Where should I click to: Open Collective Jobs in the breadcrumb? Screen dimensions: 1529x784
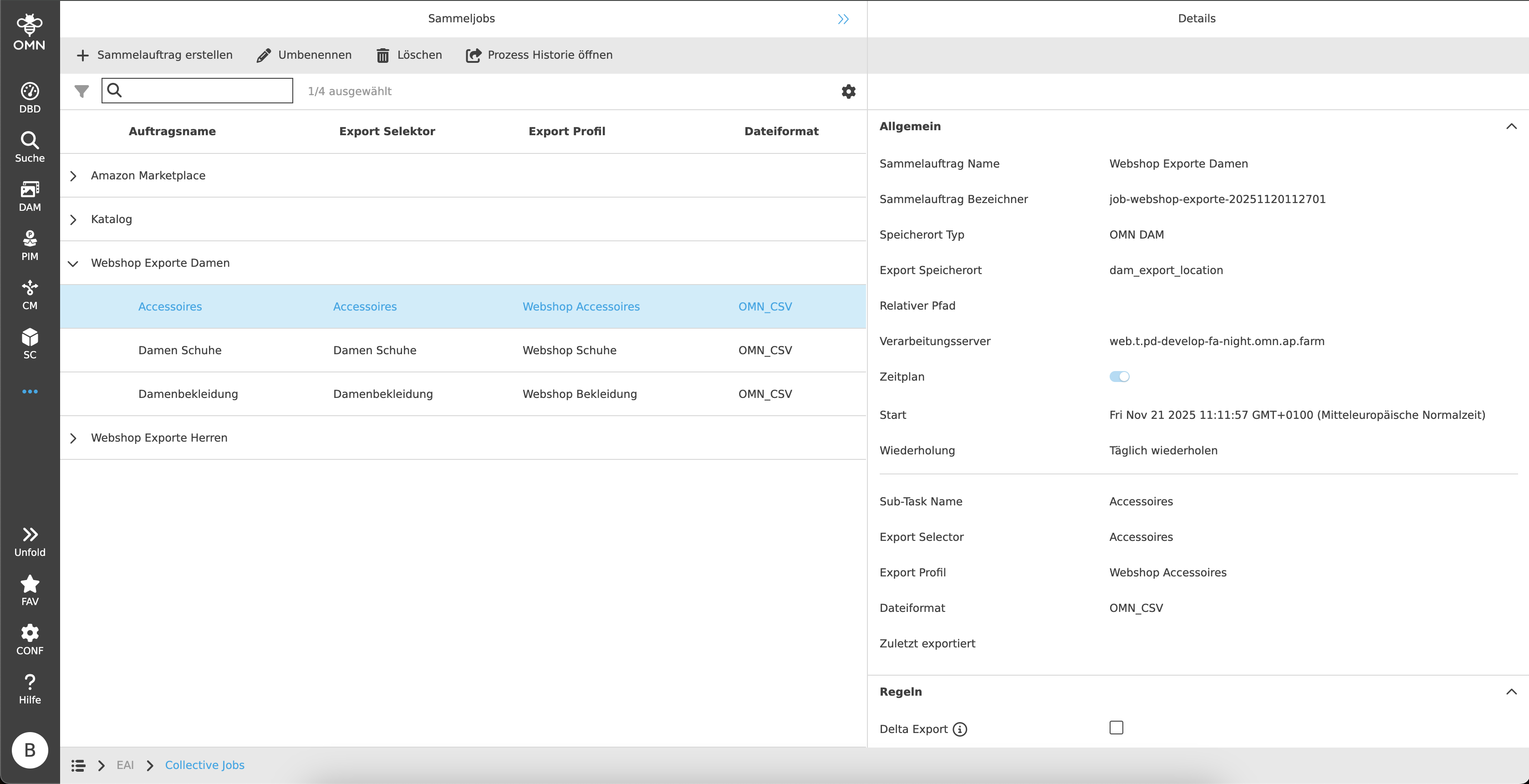coord(205,765)
